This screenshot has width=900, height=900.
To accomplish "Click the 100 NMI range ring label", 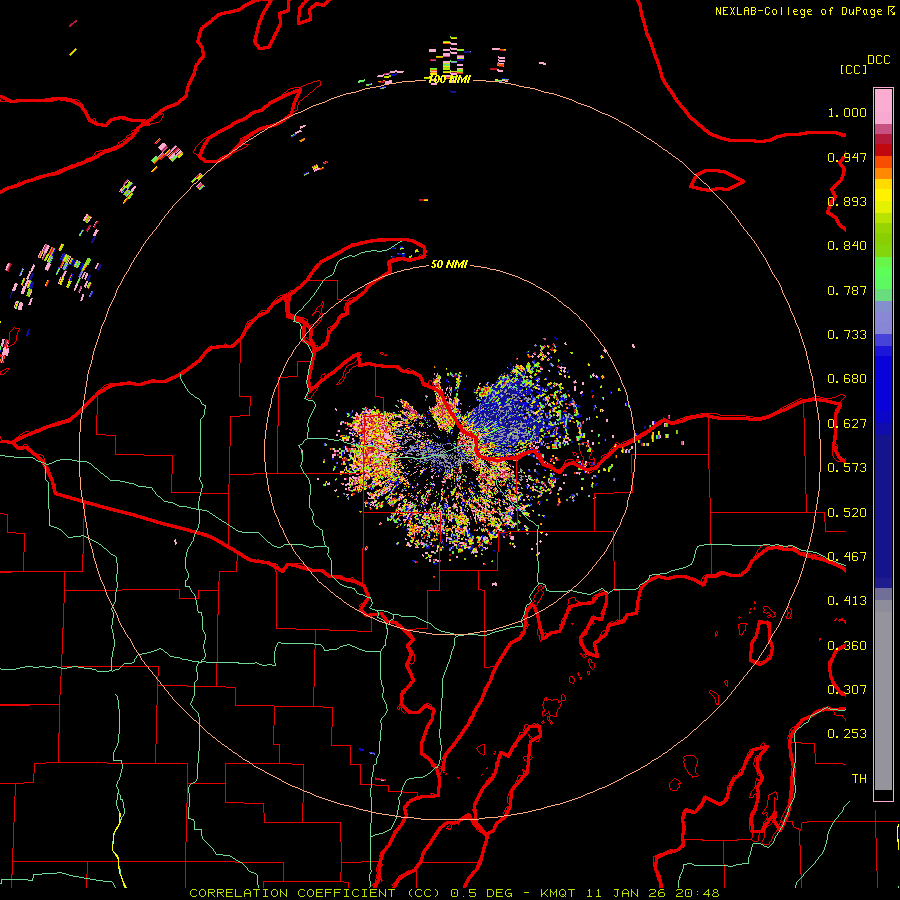I will (449, 79).
